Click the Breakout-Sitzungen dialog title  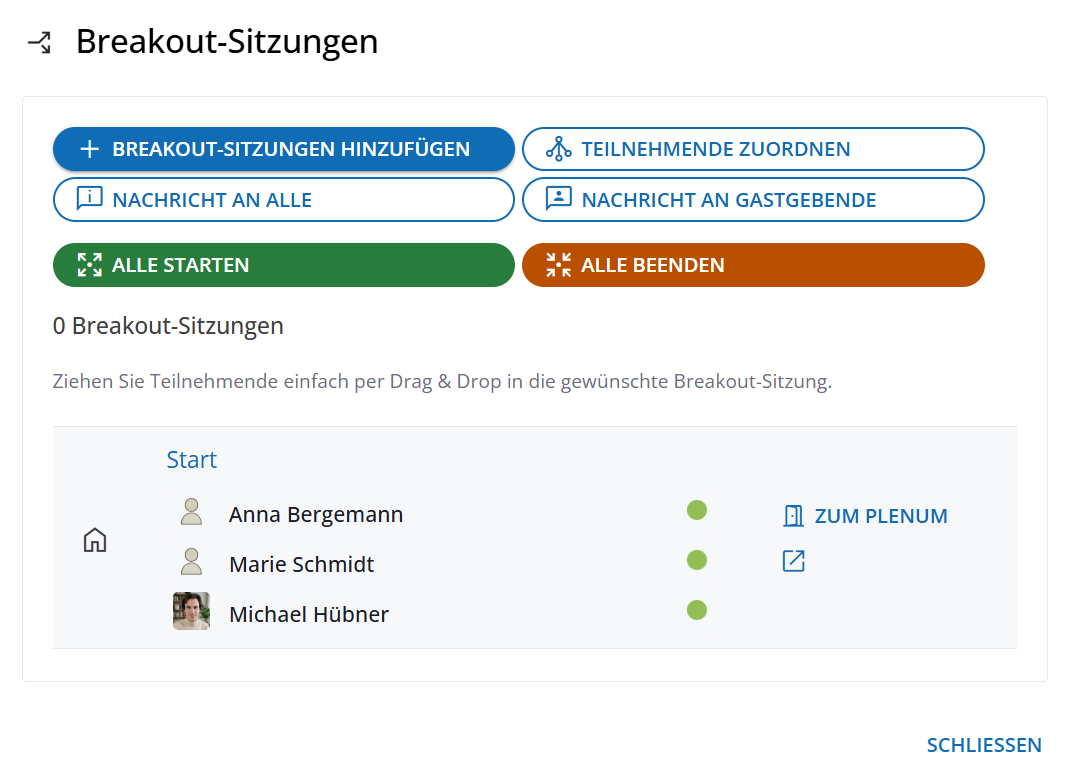point(227,42)
